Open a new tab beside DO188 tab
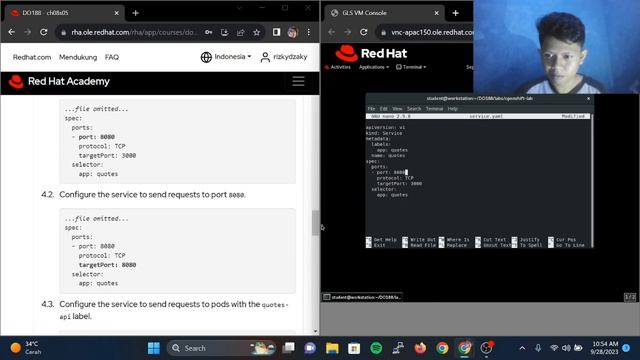This screenshot has height=360, width=640. tap(136, 13)
